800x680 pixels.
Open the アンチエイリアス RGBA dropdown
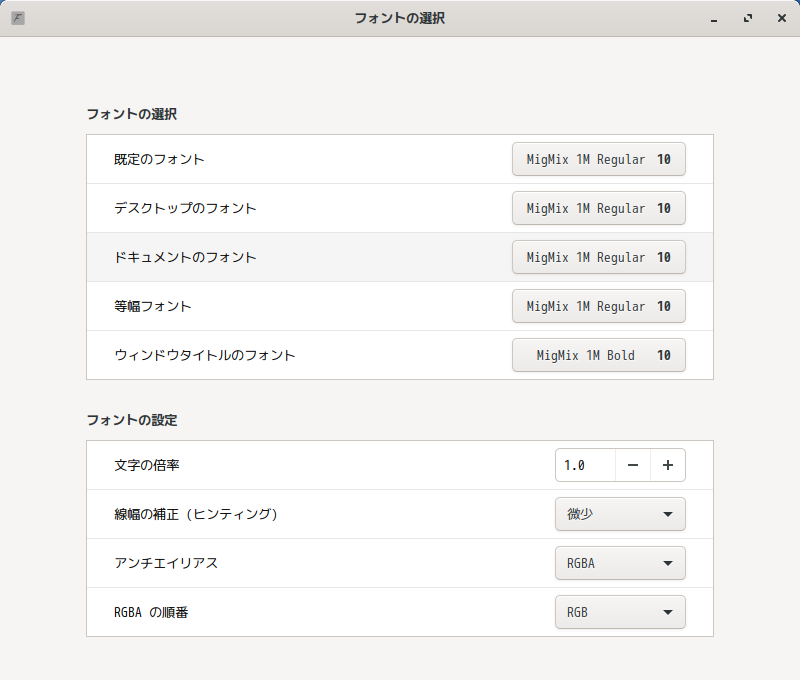[x=620, y=563]
